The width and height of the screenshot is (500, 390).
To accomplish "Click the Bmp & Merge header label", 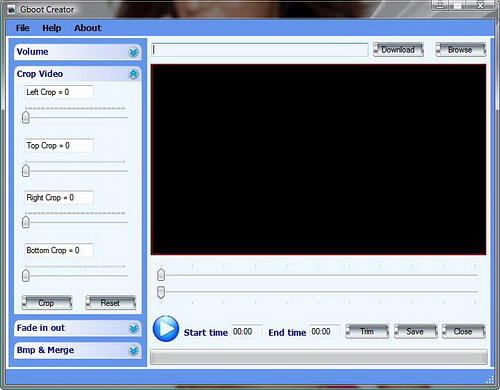I will click(x=45, y=350).
